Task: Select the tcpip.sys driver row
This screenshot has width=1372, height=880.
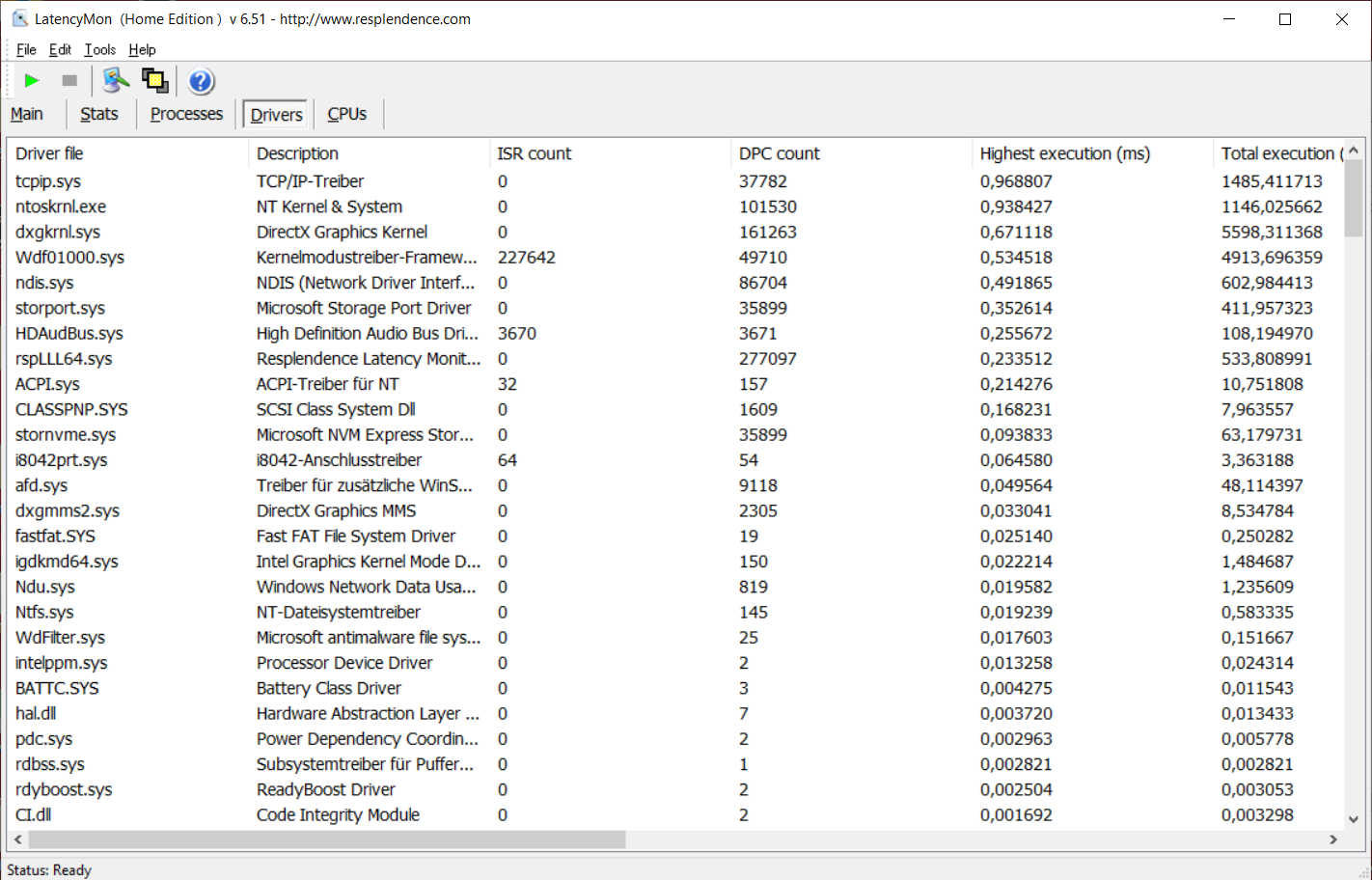Action: (675, 181)
